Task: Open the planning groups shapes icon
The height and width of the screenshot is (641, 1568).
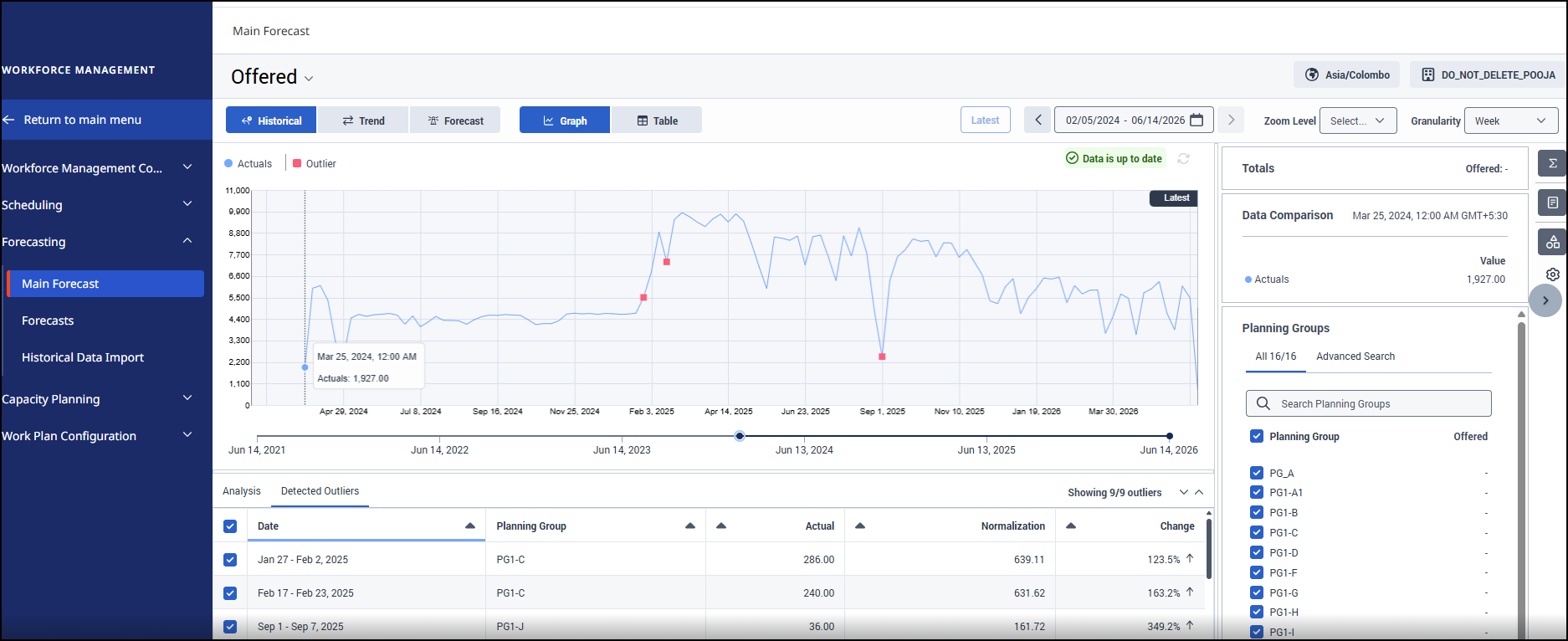Action: tap(1552, 242)
